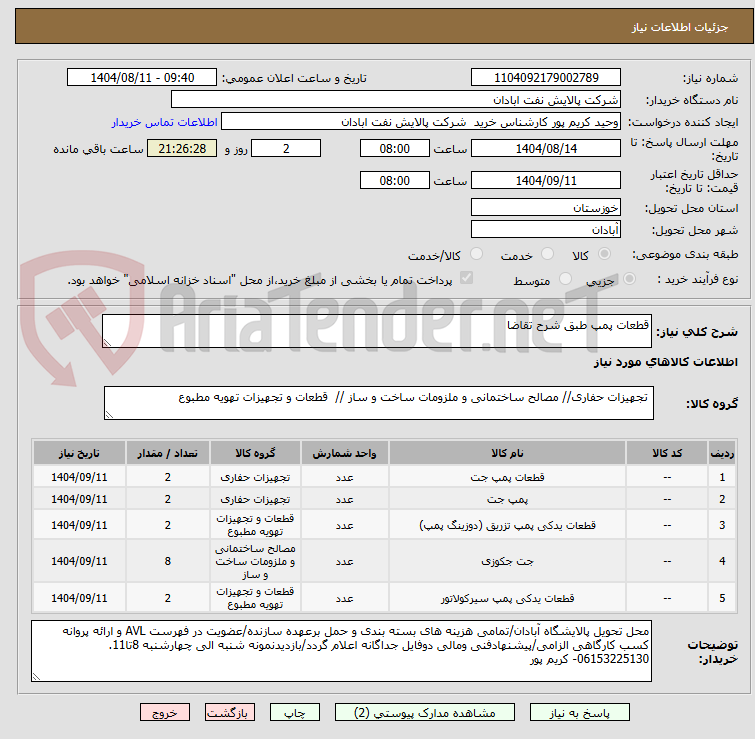Click resize handle of goods group box

pos(109,415)
